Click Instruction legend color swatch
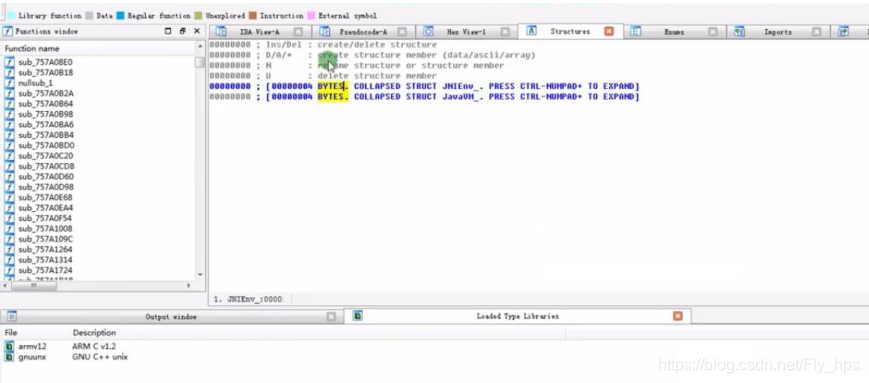The image size is (869, 383). [253, 16]
